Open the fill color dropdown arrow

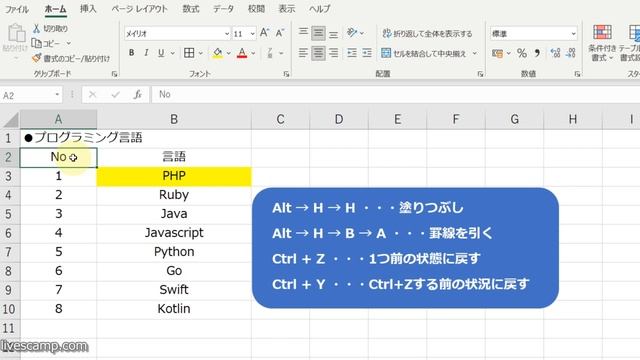point(229,53)
